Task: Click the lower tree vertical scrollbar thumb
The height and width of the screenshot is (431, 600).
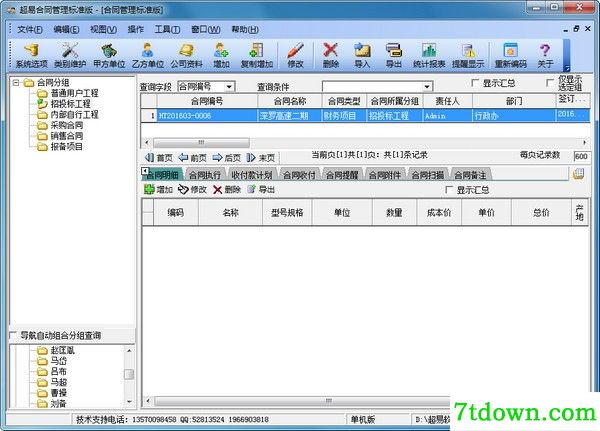Action: (129, 374)
